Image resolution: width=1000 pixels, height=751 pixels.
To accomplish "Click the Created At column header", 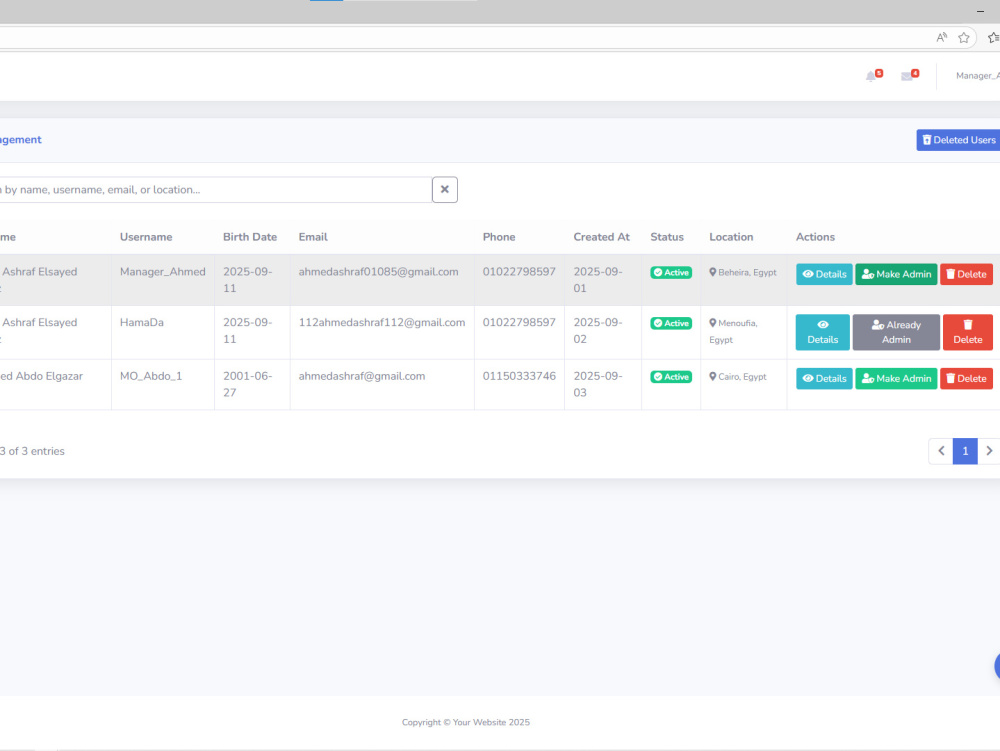I will 601,237.
